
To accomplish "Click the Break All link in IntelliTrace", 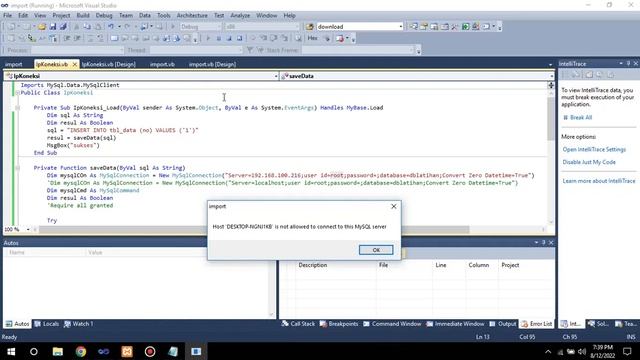I will [x=580, y=118].
